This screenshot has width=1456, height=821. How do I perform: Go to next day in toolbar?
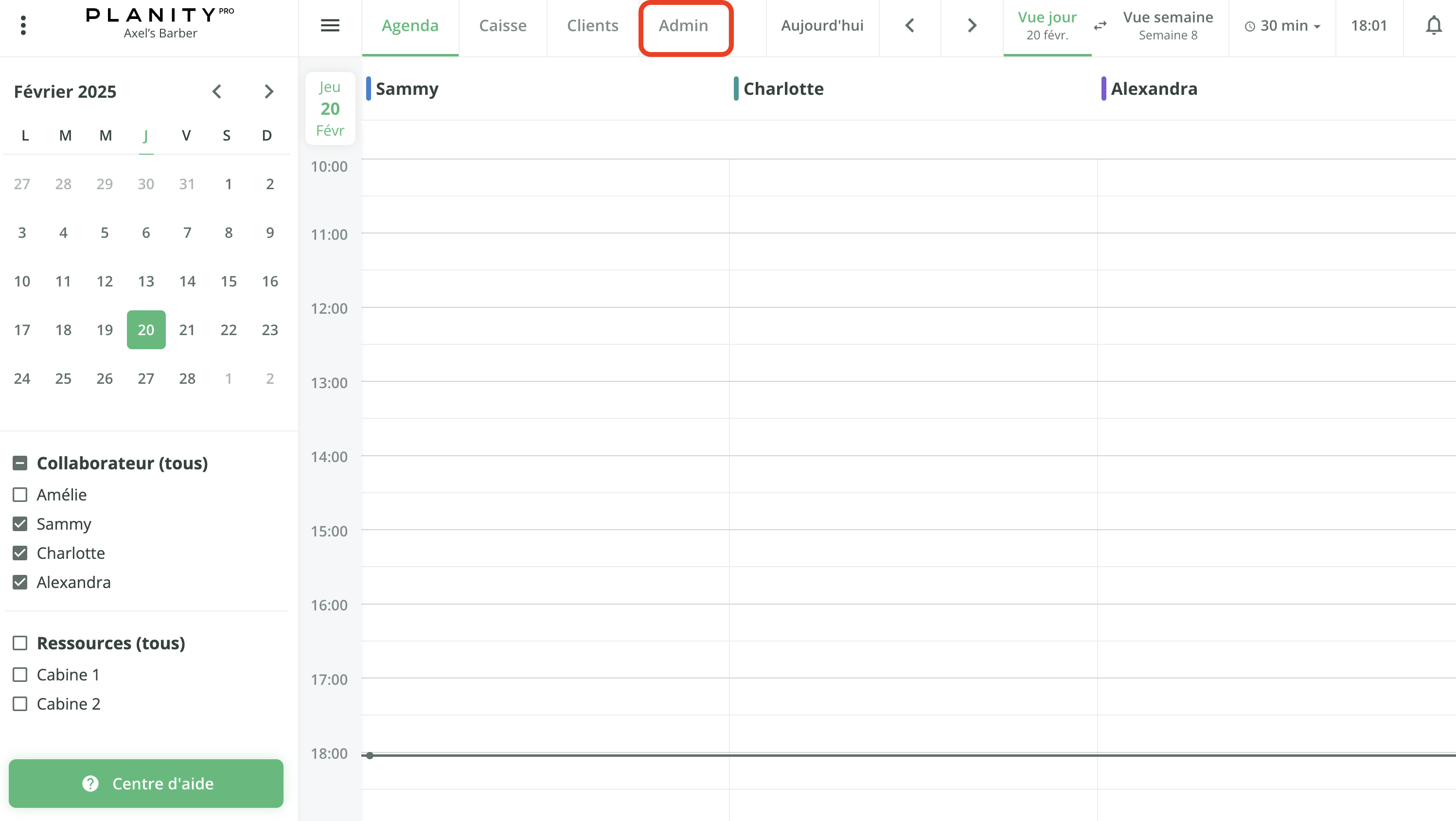tap(972, 25)
